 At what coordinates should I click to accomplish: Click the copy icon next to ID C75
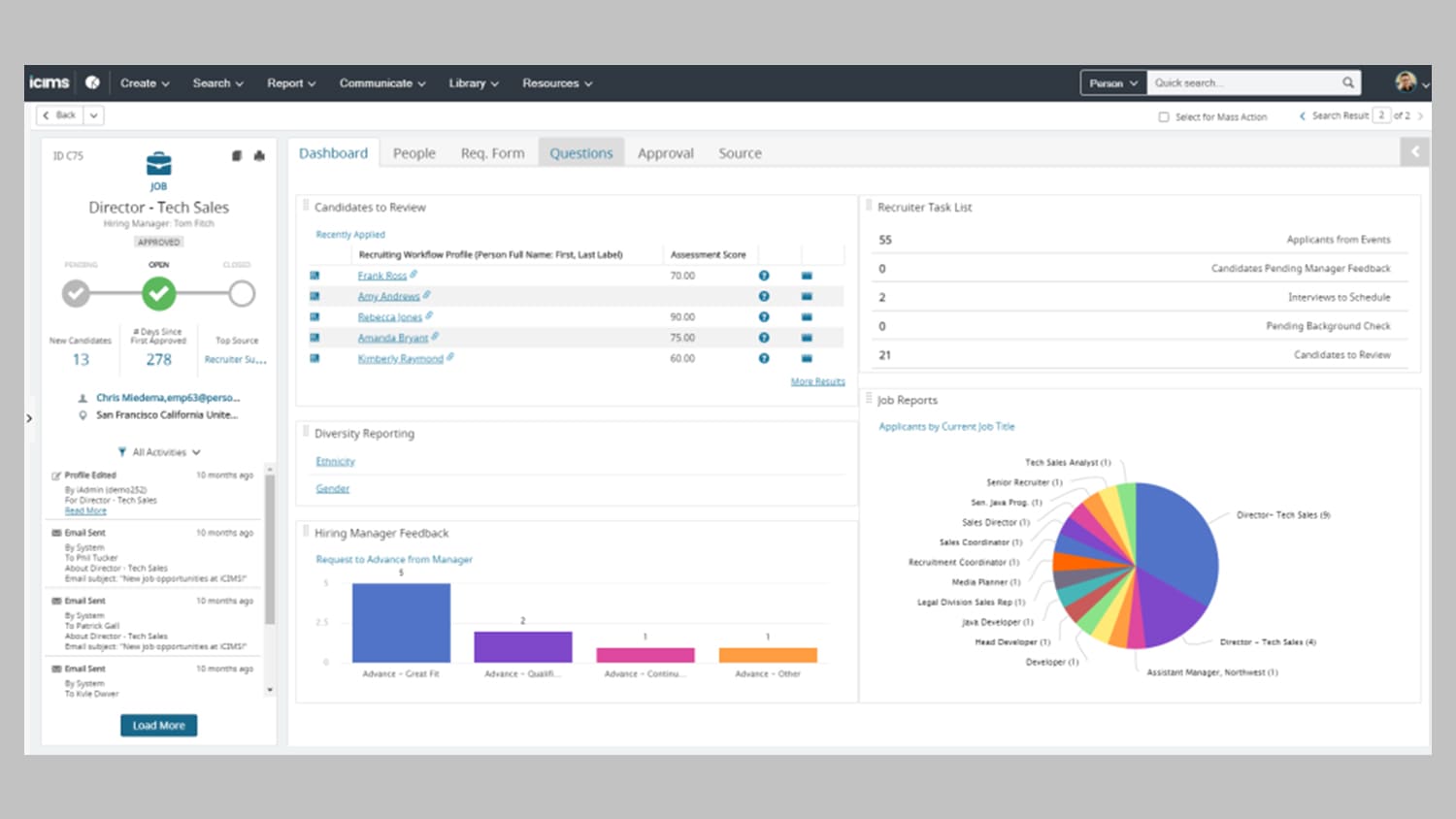237,156
